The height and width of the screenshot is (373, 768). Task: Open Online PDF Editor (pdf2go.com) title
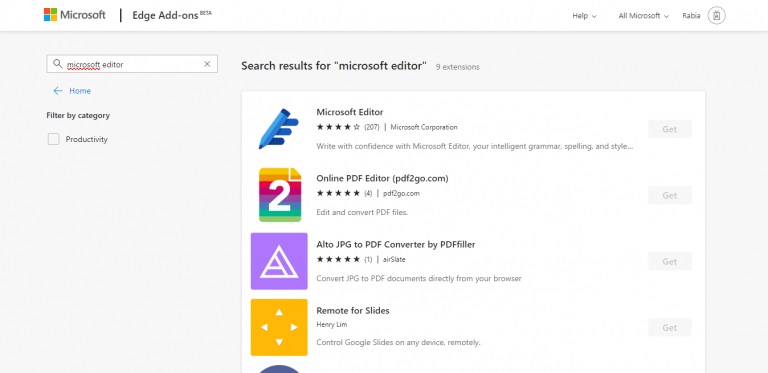pyautogui.click(x=382, y=178)
